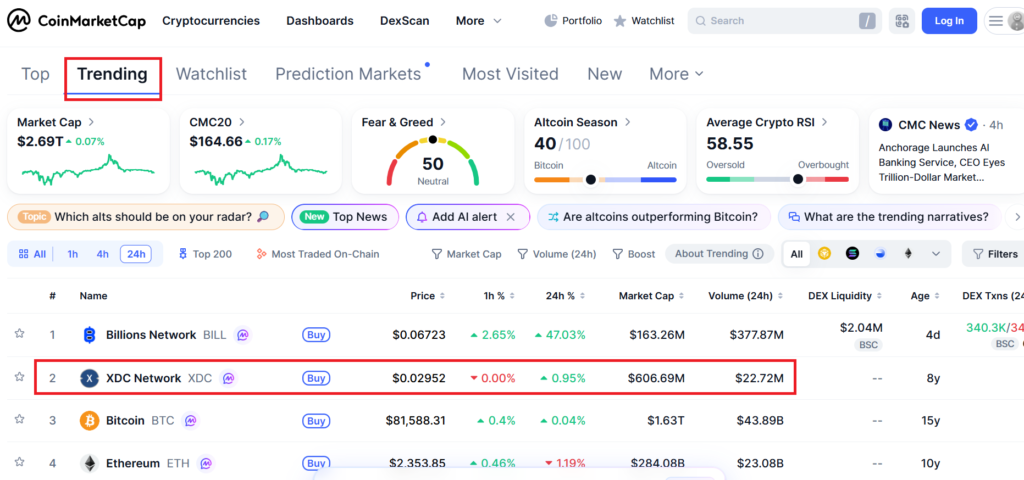1024x480 pixels.
Task: Star Billions Network to watchlist
Action: [x=20, y=334]
